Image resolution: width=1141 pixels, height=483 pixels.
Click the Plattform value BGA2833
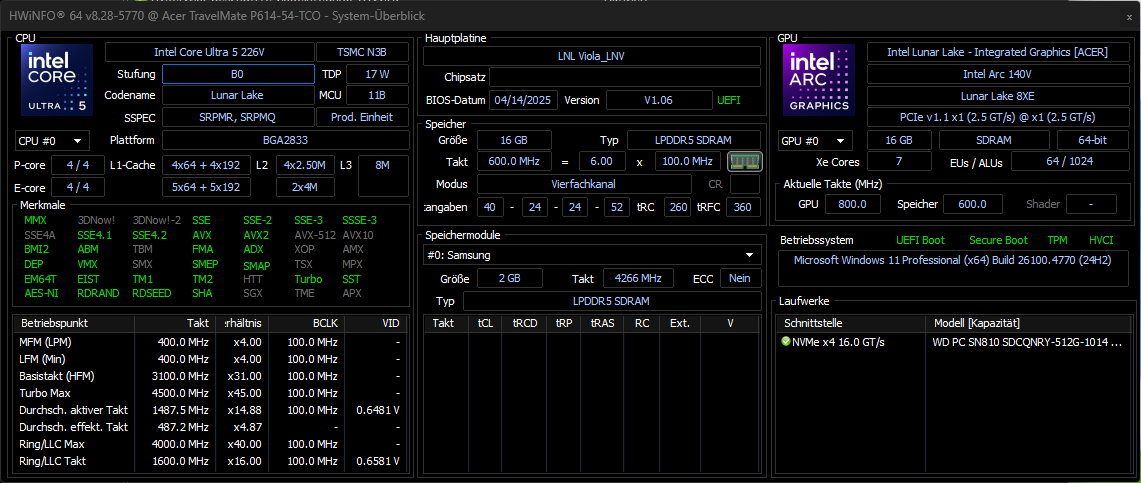[x=285, y=140]
